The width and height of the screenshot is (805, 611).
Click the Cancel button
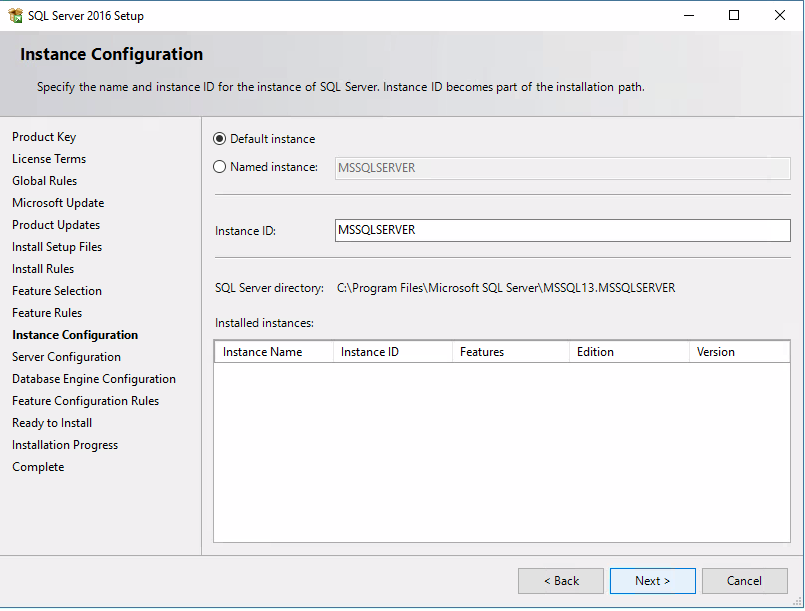(744, 580)
